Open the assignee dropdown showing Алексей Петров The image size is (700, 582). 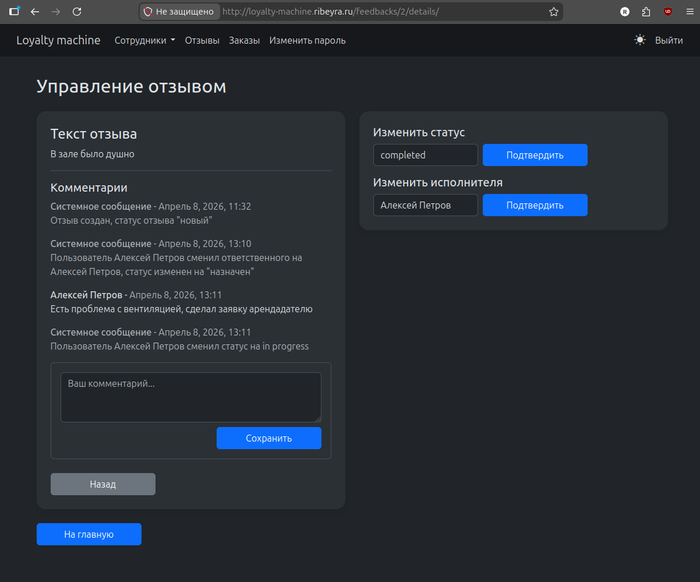pos(425,205)
